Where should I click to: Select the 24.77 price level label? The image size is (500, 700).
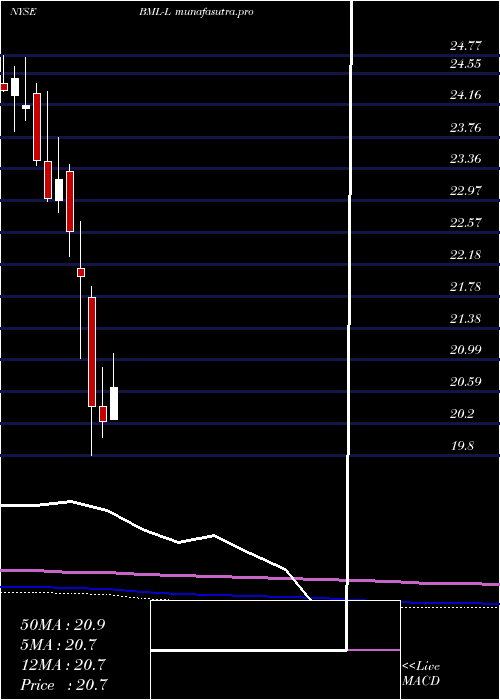(x=465, y=45)
